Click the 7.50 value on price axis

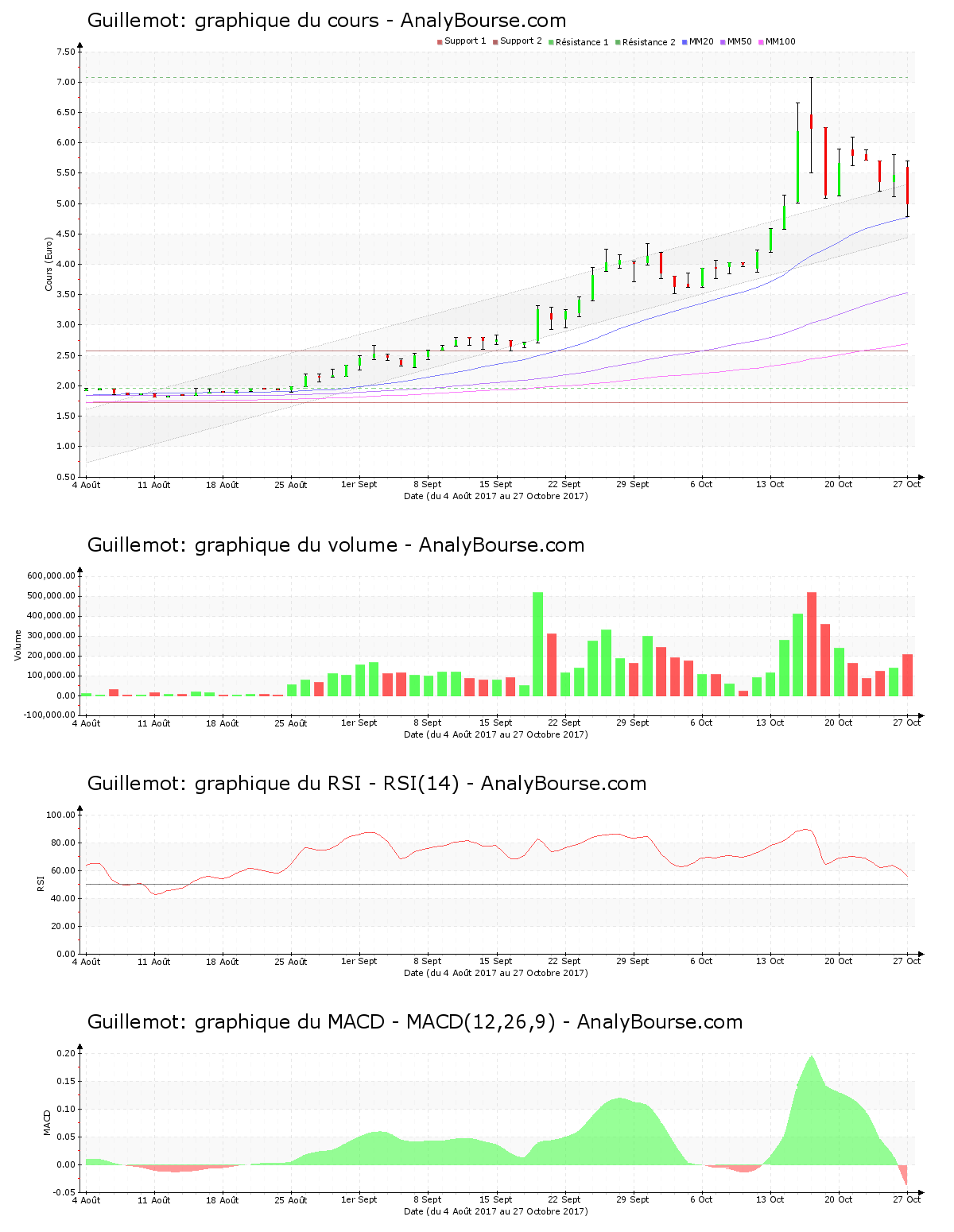pos(65,52)
